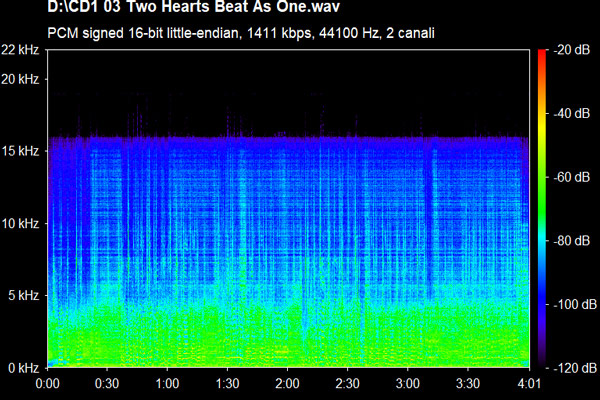This screenshot has height=400, width=600.
Task: Click the 0:30 time axis label
Action: [107, 383]
